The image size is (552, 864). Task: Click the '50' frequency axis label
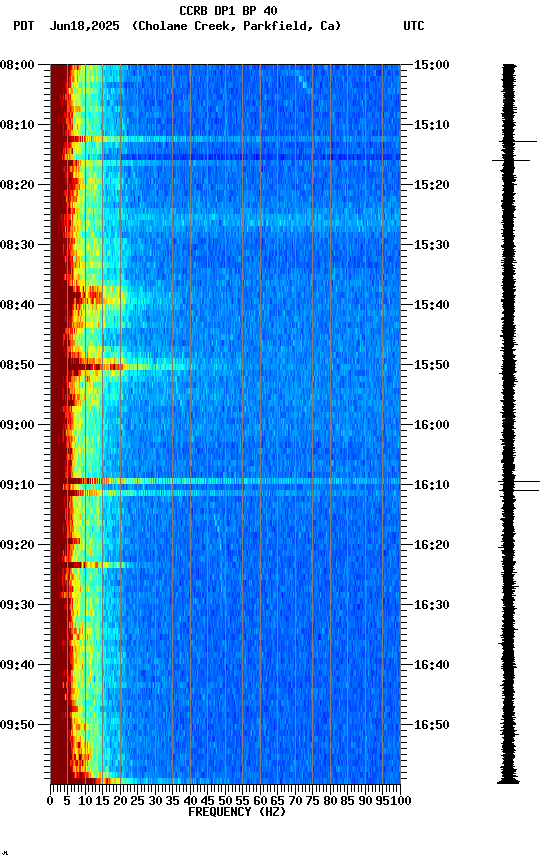pyautogui.click(x=225, y=801)
